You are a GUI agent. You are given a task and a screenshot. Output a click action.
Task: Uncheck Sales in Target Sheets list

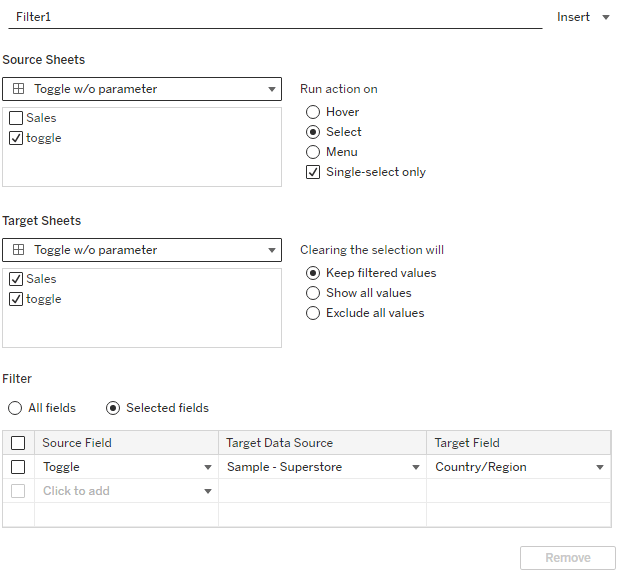(16, 279)
